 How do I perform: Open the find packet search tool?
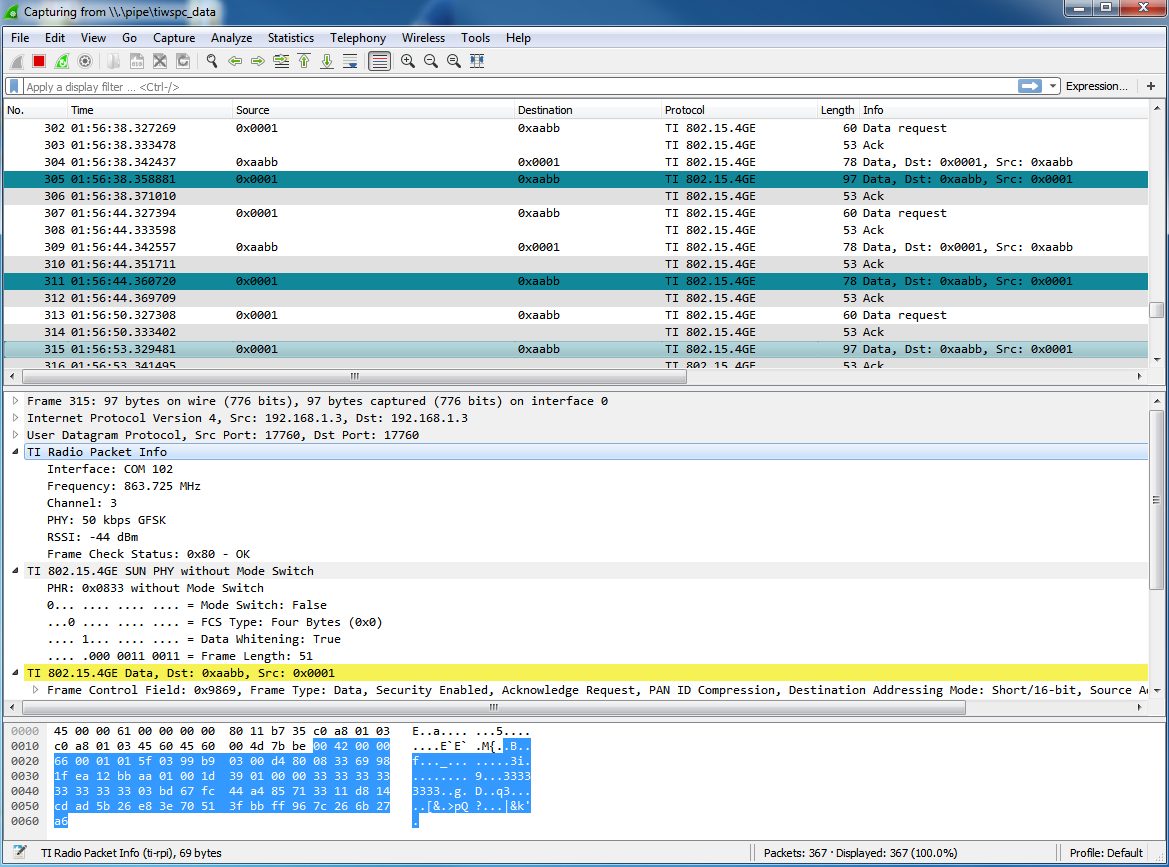[211, 61]
